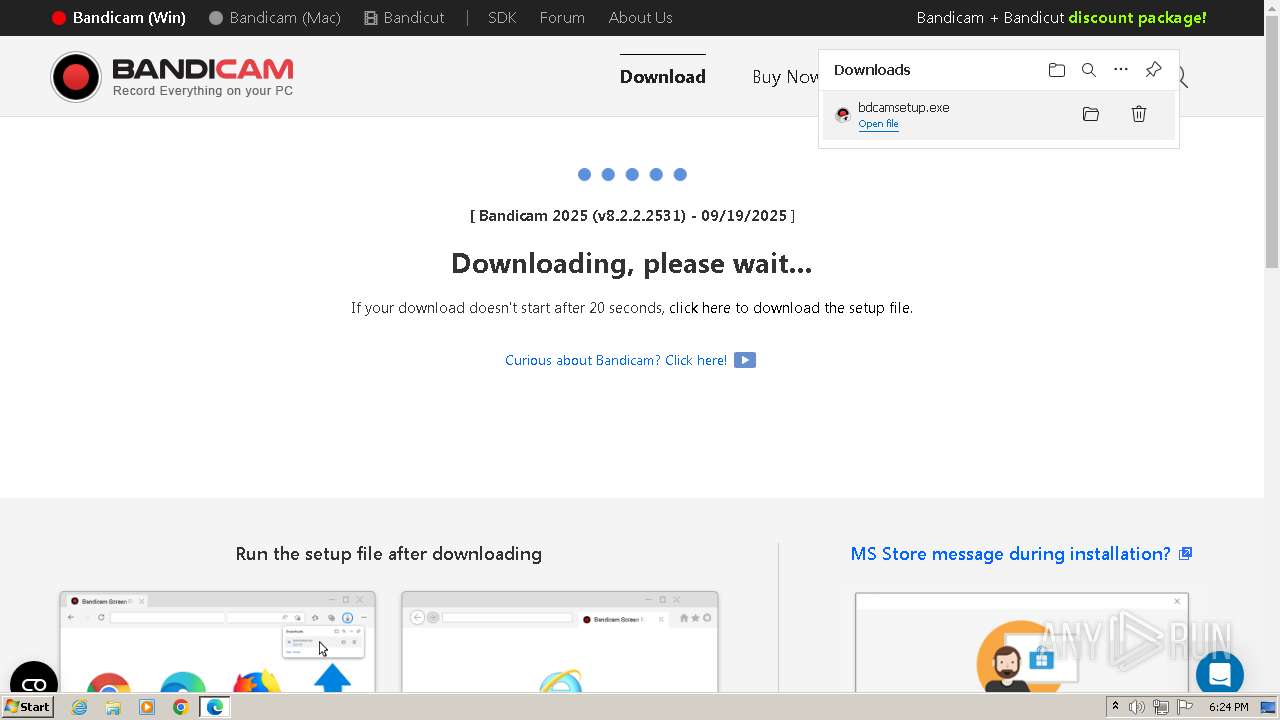Open 'Curious about Bandicam? Click here!' link
1280x720 pixels.
(x=616, y=360)
